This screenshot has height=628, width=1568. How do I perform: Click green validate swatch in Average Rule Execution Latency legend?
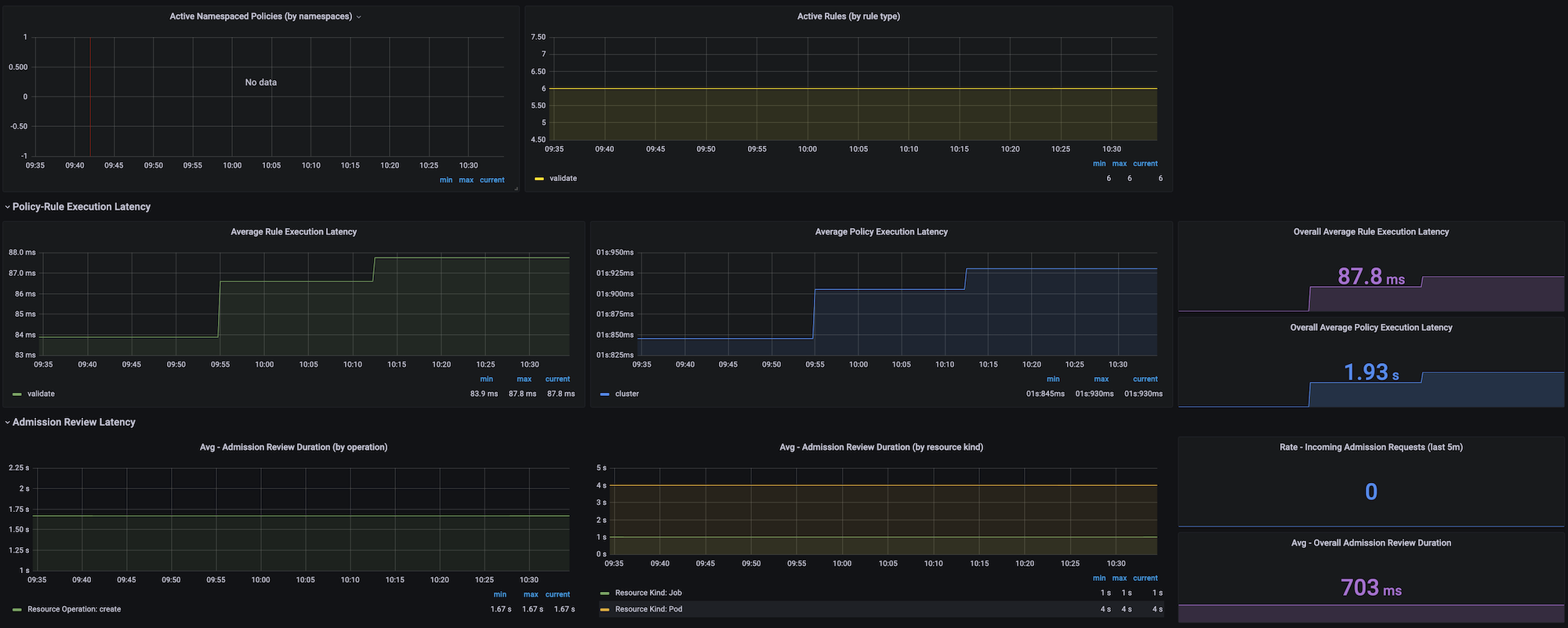tap(17, 394)
